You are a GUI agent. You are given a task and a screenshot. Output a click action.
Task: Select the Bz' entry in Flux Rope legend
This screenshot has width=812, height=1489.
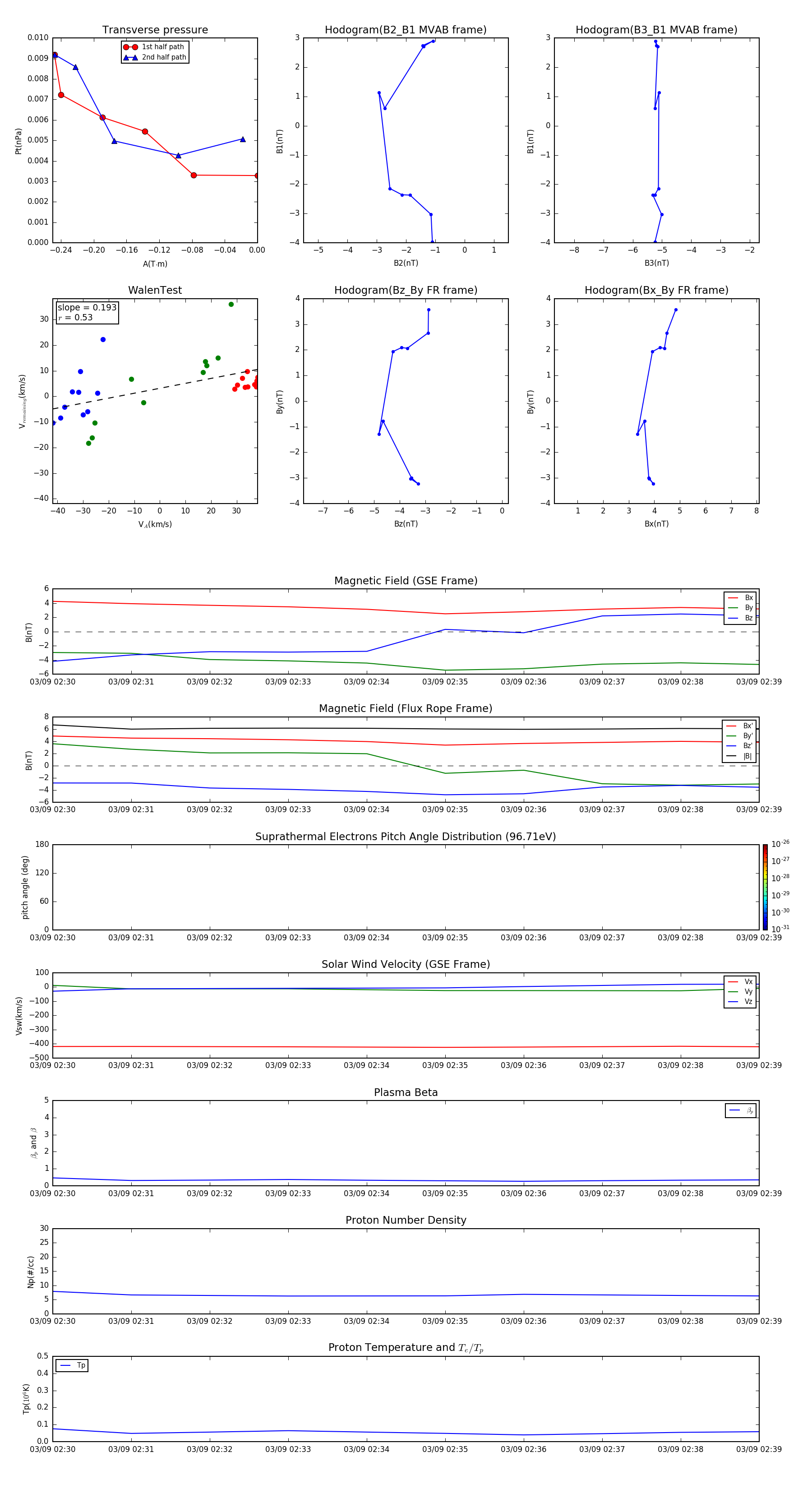click(x=739, y=746)
